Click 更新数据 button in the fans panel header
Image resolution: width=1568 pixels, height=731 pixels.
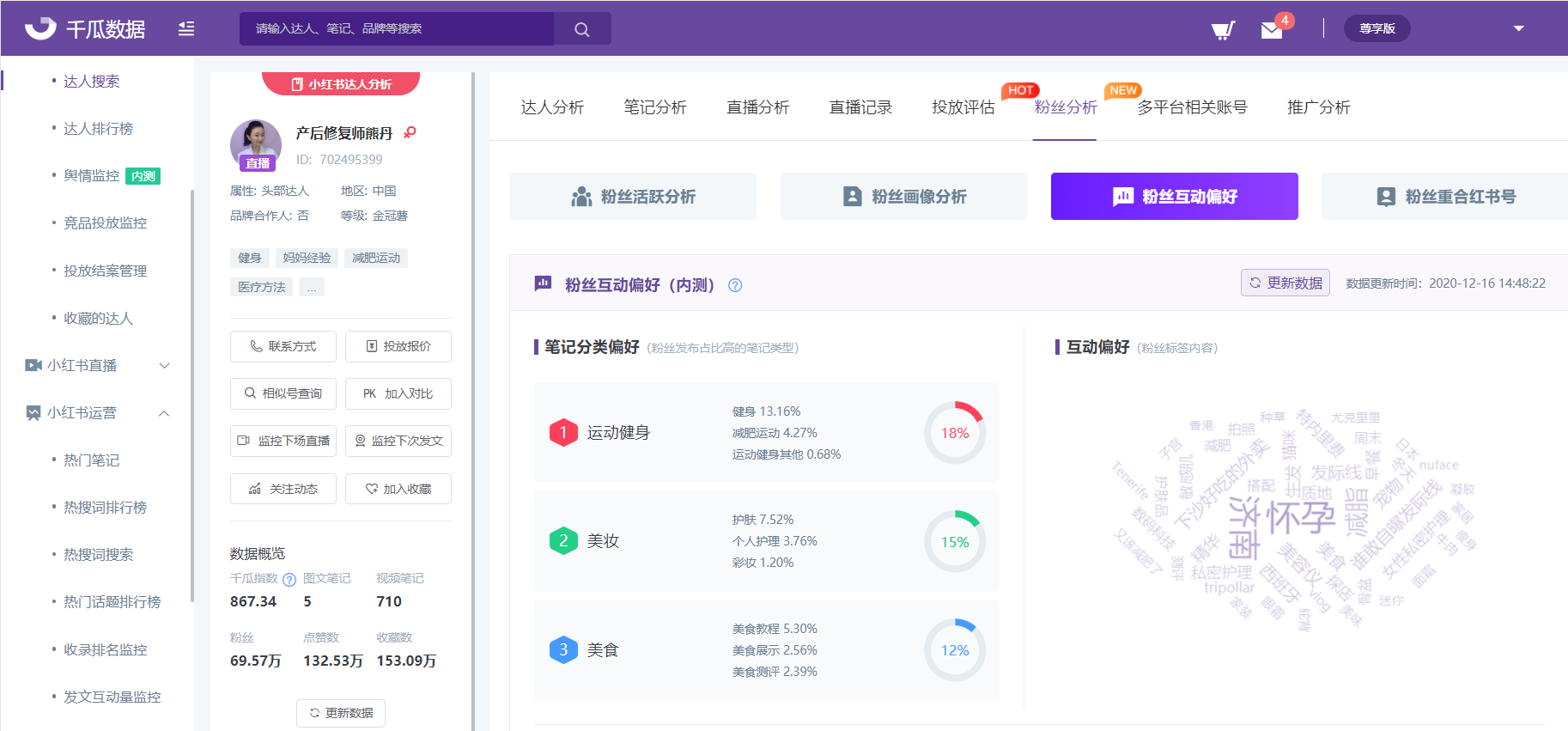[x=1285, y=283]
